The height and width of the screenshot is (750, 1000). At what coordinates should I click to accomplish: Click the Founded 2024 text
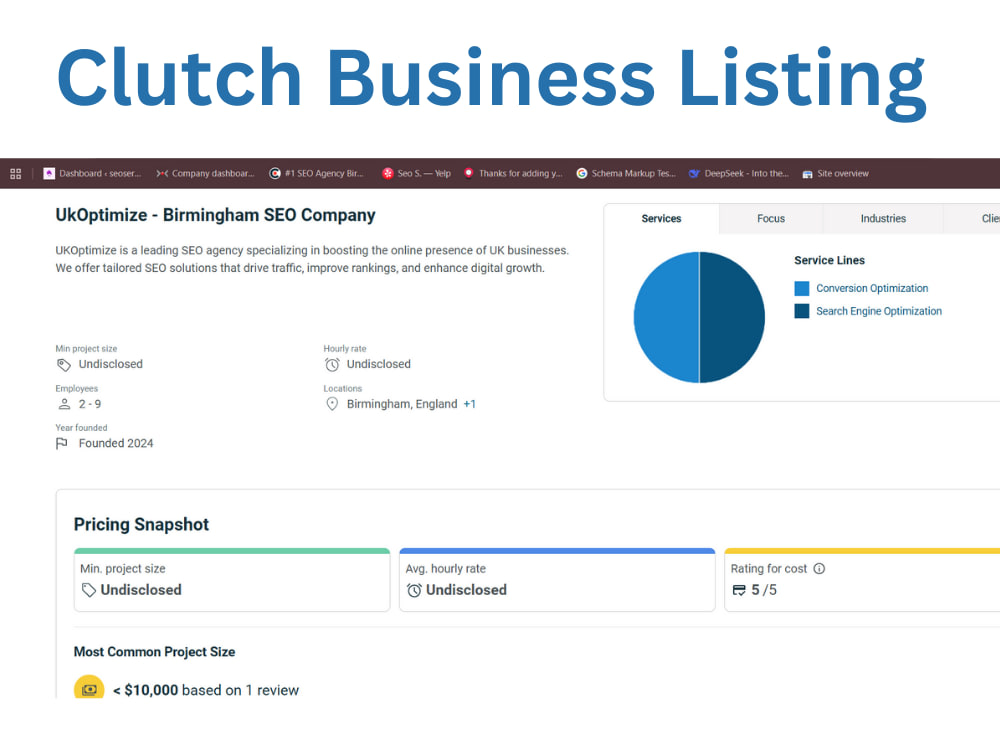tap(116, 443)
